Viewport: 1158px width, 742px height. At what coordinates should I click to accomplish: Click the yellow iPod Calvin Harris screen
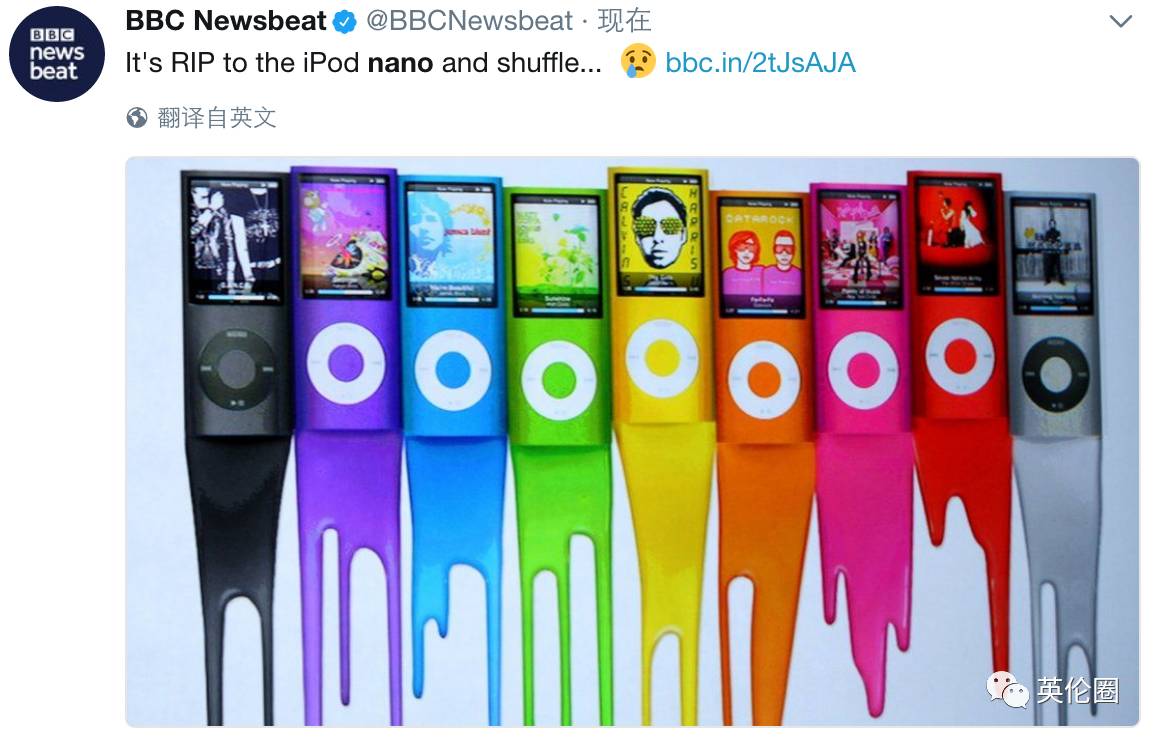click(659, 234)
